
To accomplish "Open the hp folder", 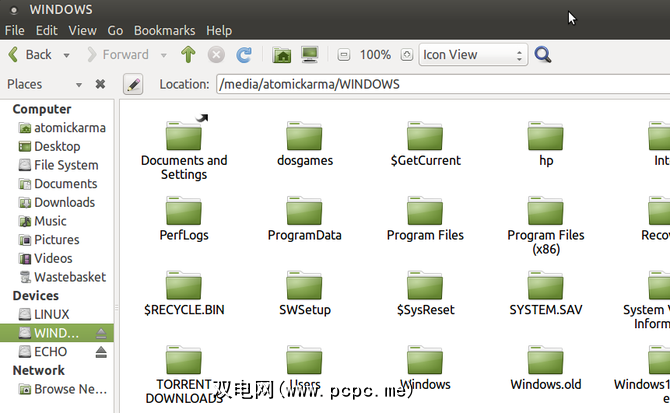I will pyautogui.click(x=545, y=135).
